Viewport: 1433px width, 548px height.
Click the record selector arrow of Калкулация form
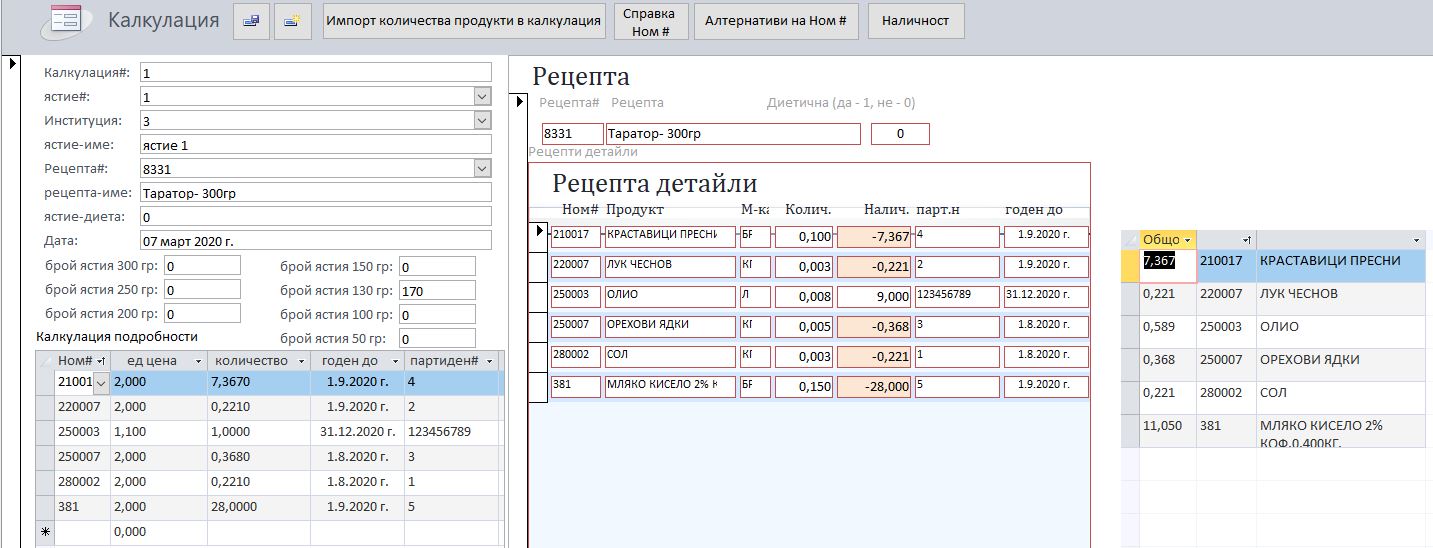(x=13, y=64)
